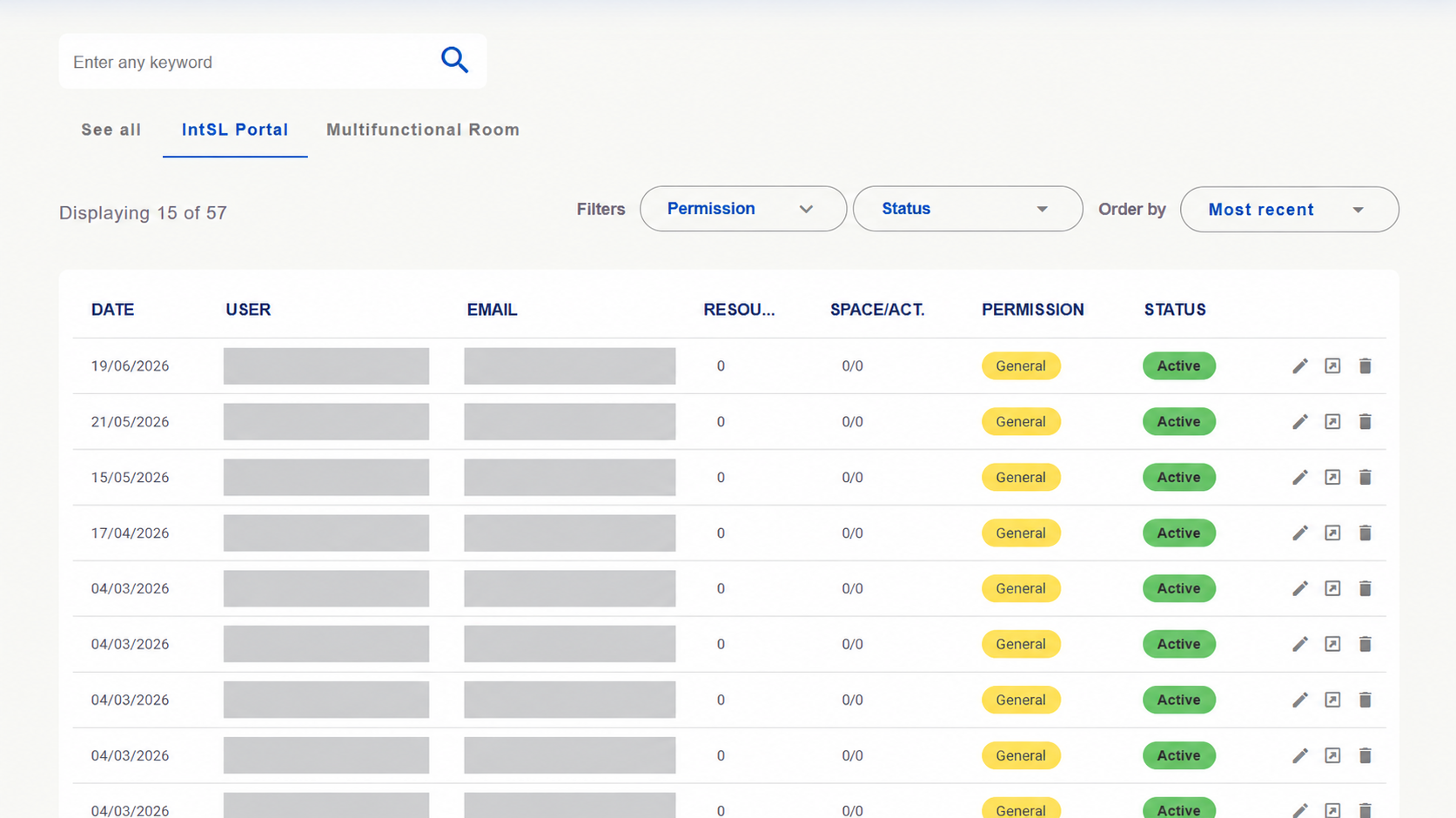
Task: Click the Active badge on 19/06/2026 row
Action: [x=1179, y=366]
